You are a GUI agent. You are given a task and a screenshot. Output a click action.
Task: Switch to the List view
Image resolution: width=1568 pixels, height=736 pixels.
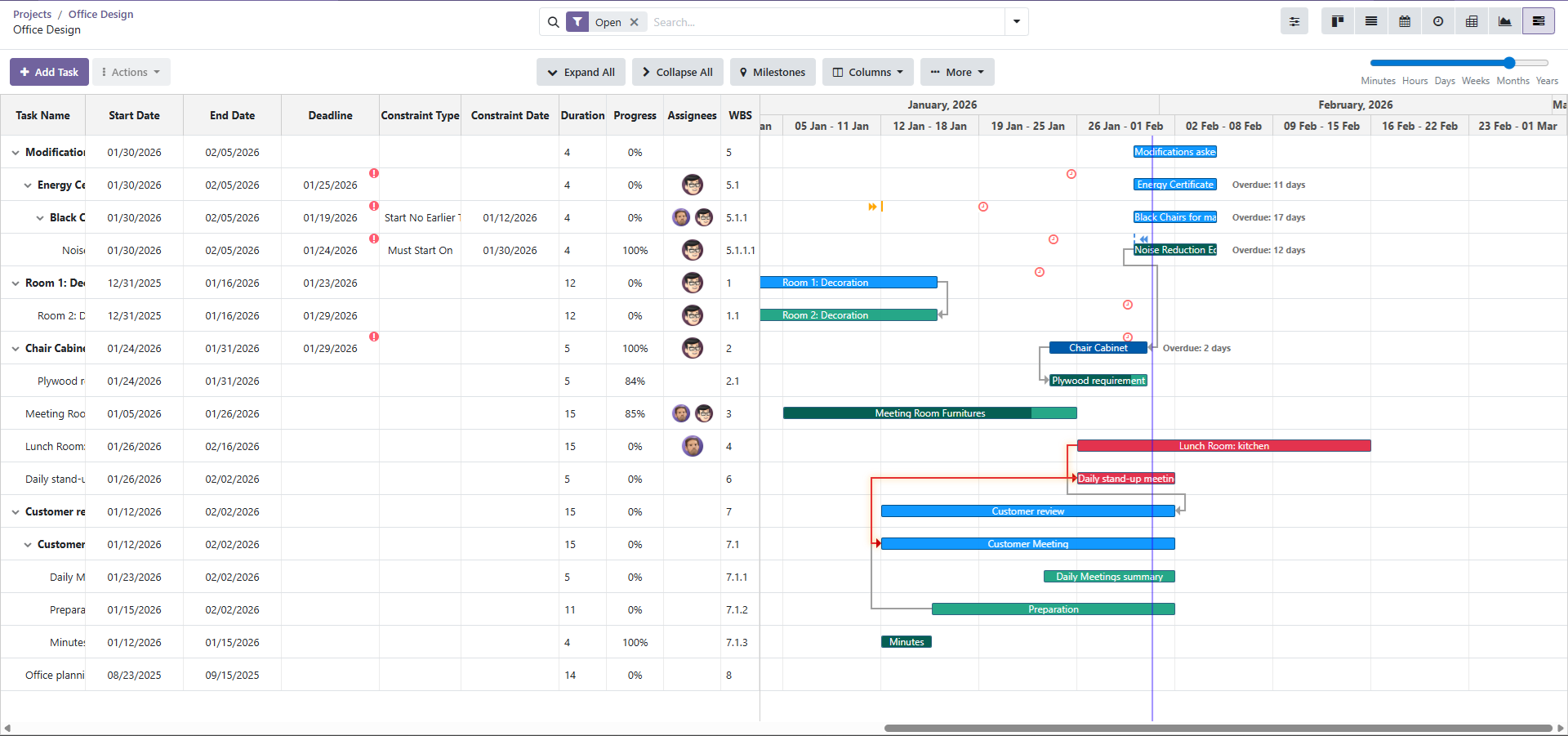tap(1370, 21)
